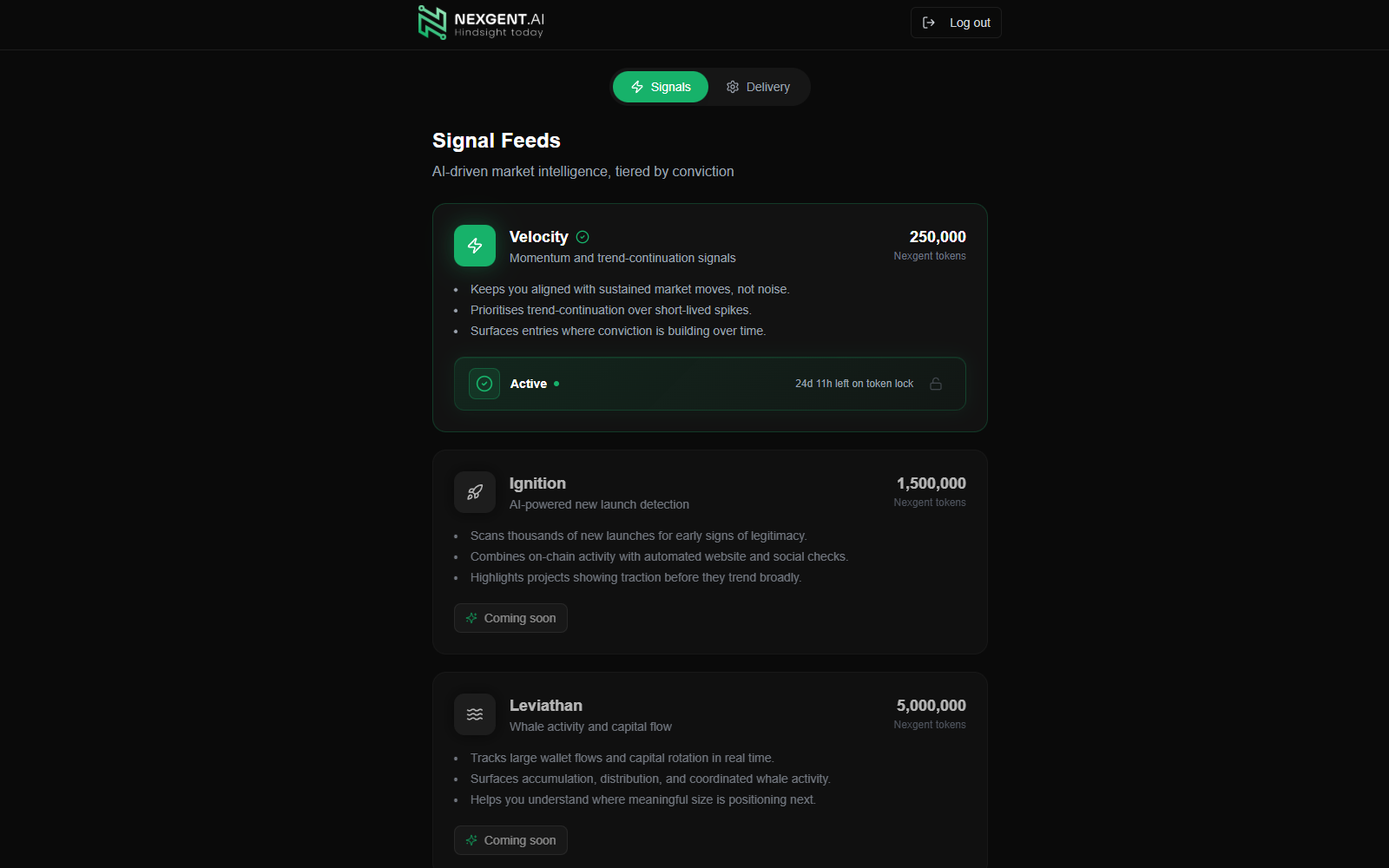Viewport: 1389px width, 868px height.
Task: Click the Ignition rocket icon
Action: click(475, 492)
